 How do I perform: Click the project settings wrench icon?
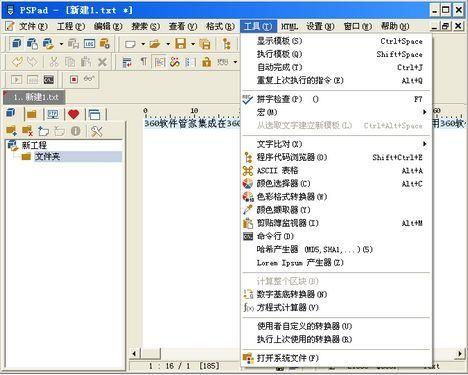pyautogui.click(x=97, y=131)
